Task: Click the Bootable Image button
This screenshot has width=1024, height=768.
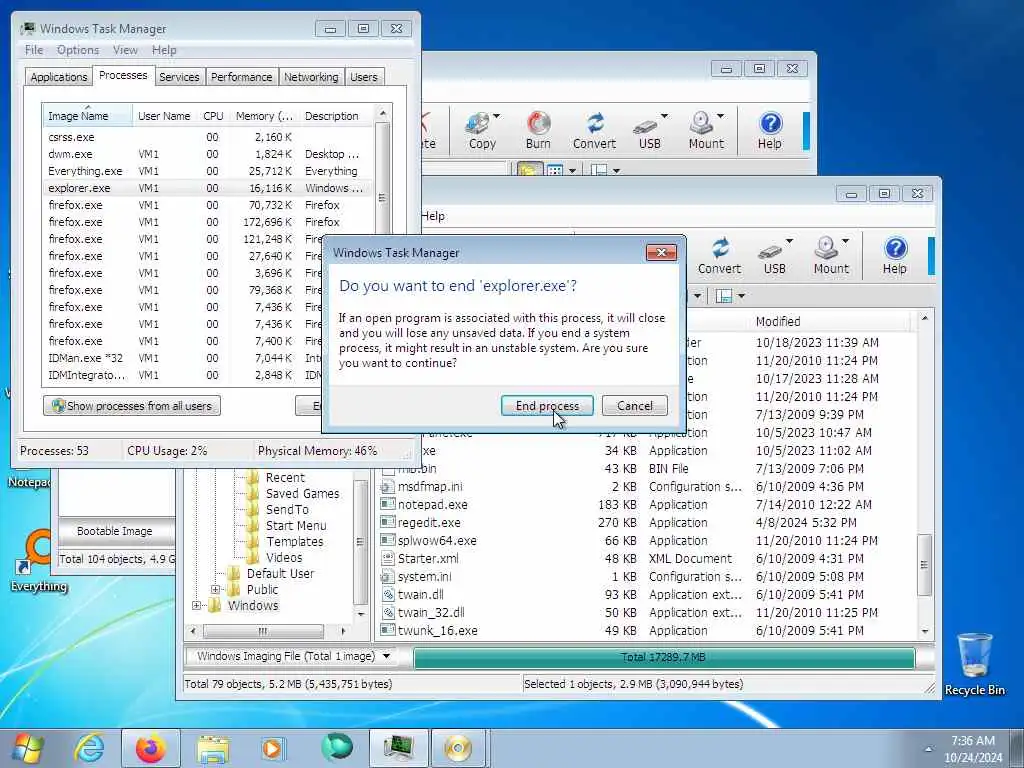Action: [x=115, y=531]
